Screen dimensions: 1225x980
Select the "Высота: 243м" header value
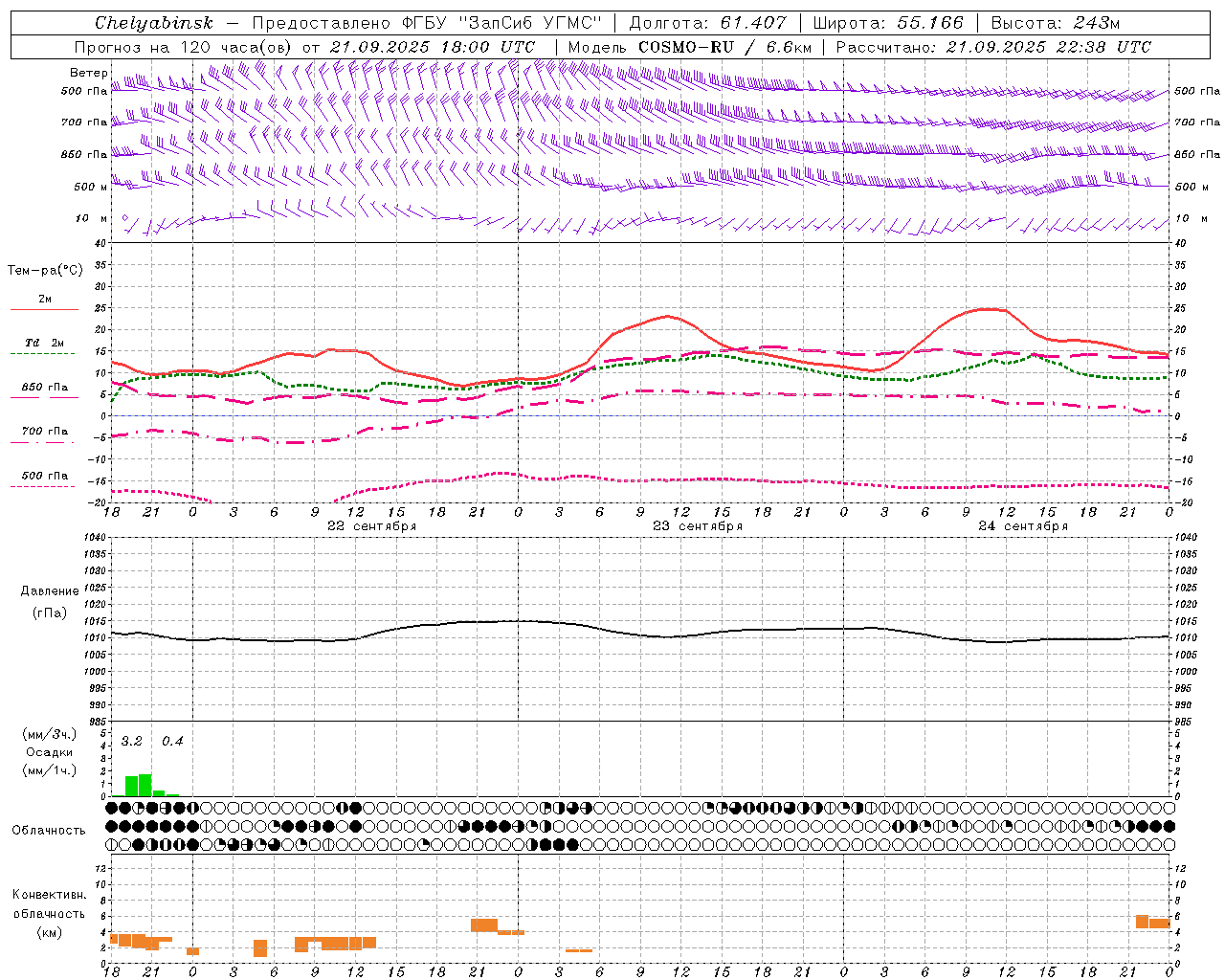click(1055, 23)
